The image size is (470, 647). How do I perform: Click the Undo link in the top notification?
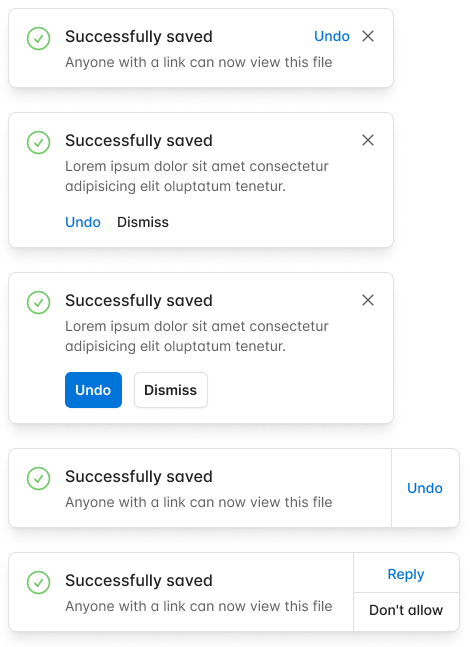(x=332, y=36)
